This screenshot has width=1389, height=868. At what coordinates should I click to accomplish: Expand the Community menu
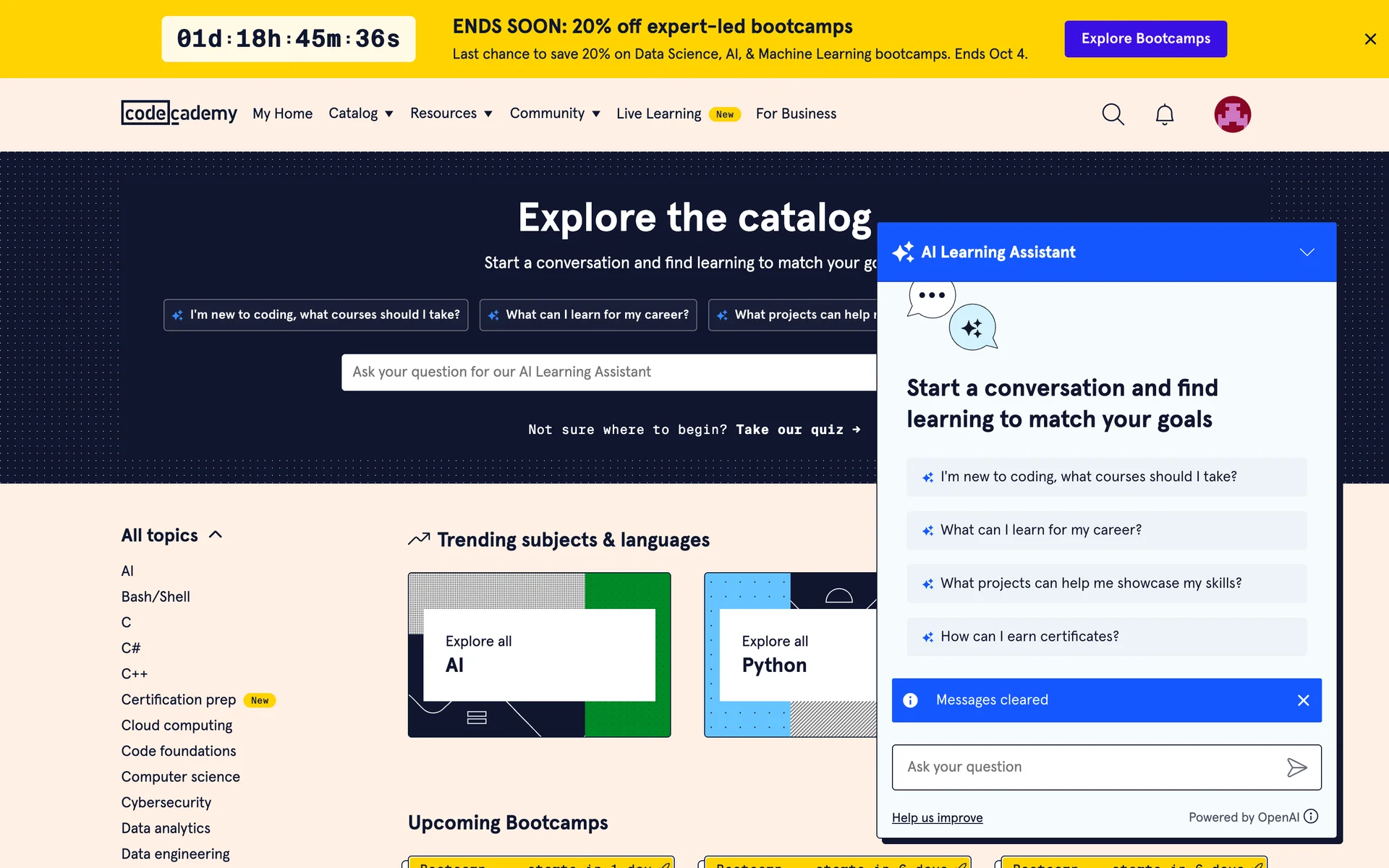pyautogui.click(x=554, y=114)
